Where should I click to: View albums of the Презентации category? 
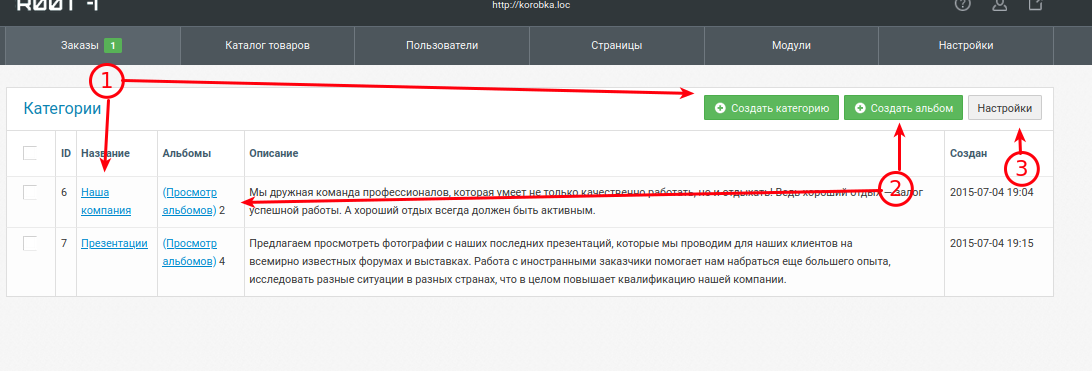tap(189, 252)
